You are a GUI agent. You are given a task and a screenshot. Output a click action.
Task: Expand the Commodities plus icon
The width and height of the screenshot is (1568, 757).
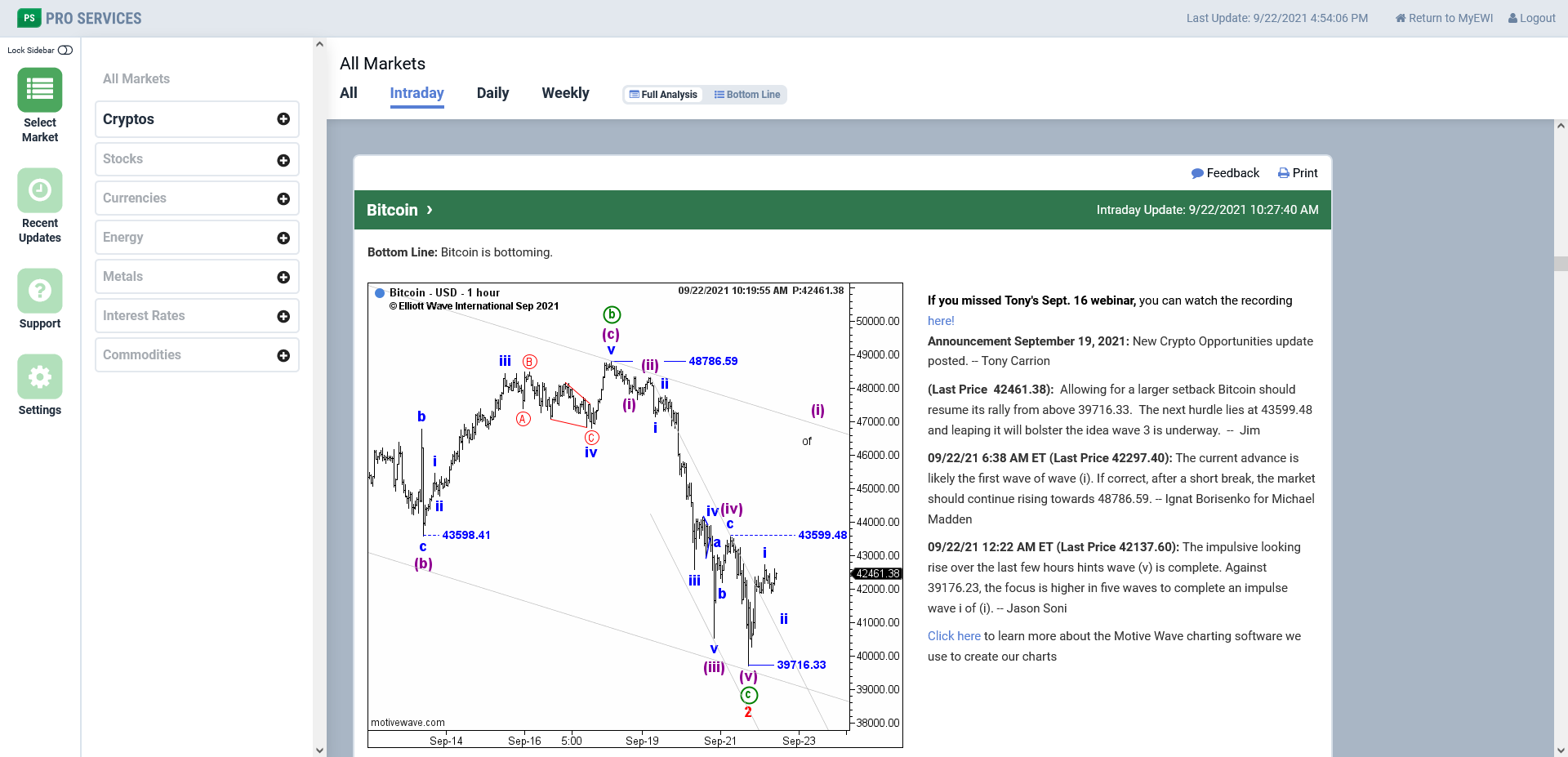[283, 355]
